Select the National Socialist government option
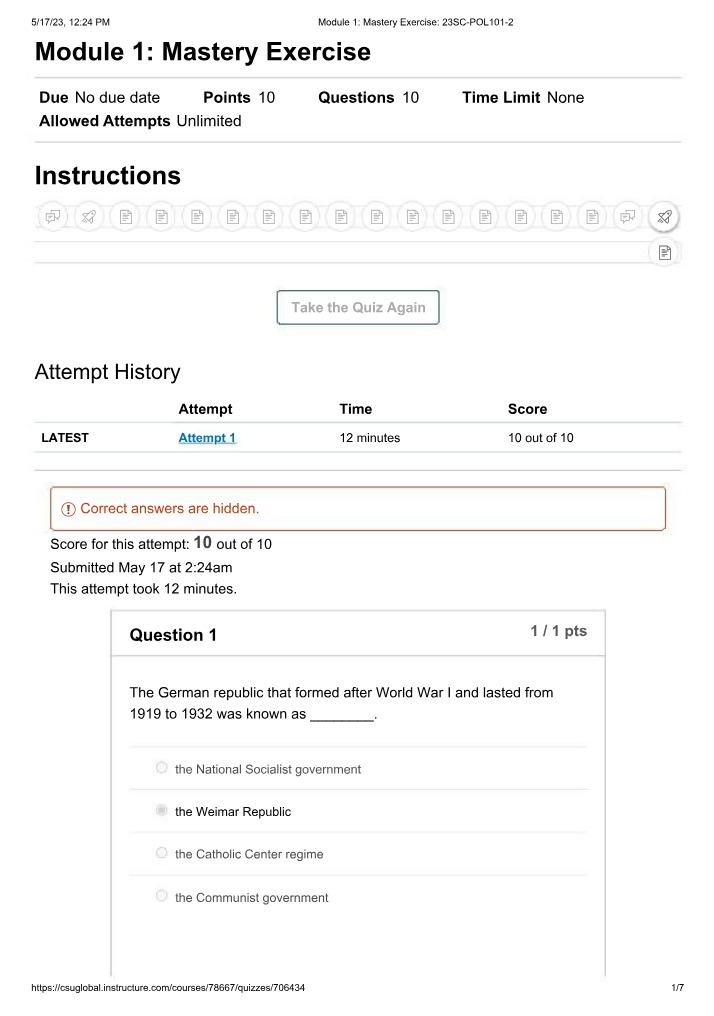The height and width of the screenshot is (1016, 714). [161, 768]
